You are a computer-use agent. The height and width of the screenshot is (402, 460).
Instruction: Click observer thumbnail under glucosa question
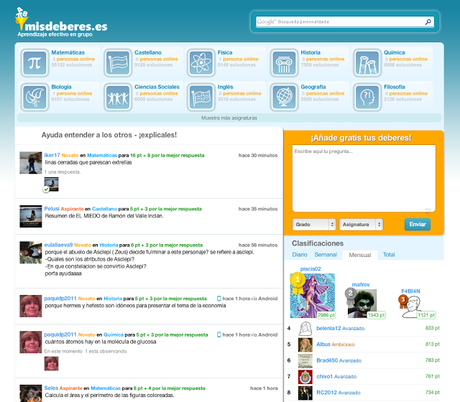(x=51, y=364)
